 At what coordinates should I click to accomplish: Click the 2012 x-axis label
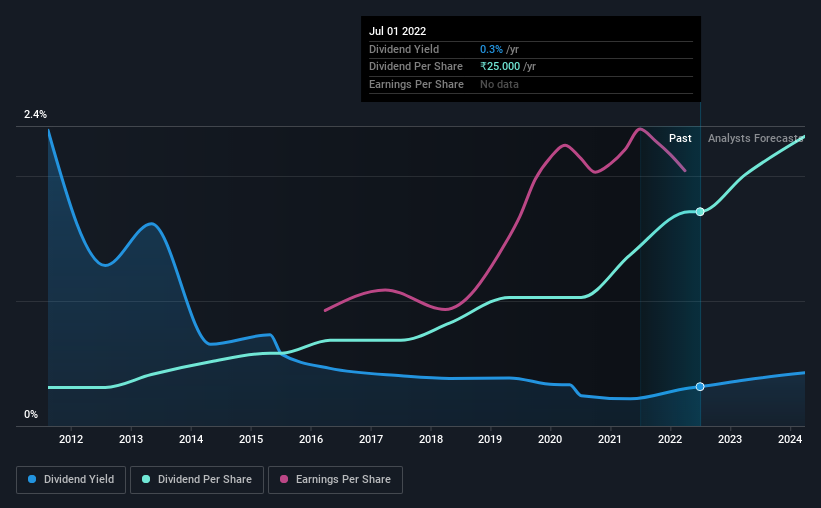(71, 439)
